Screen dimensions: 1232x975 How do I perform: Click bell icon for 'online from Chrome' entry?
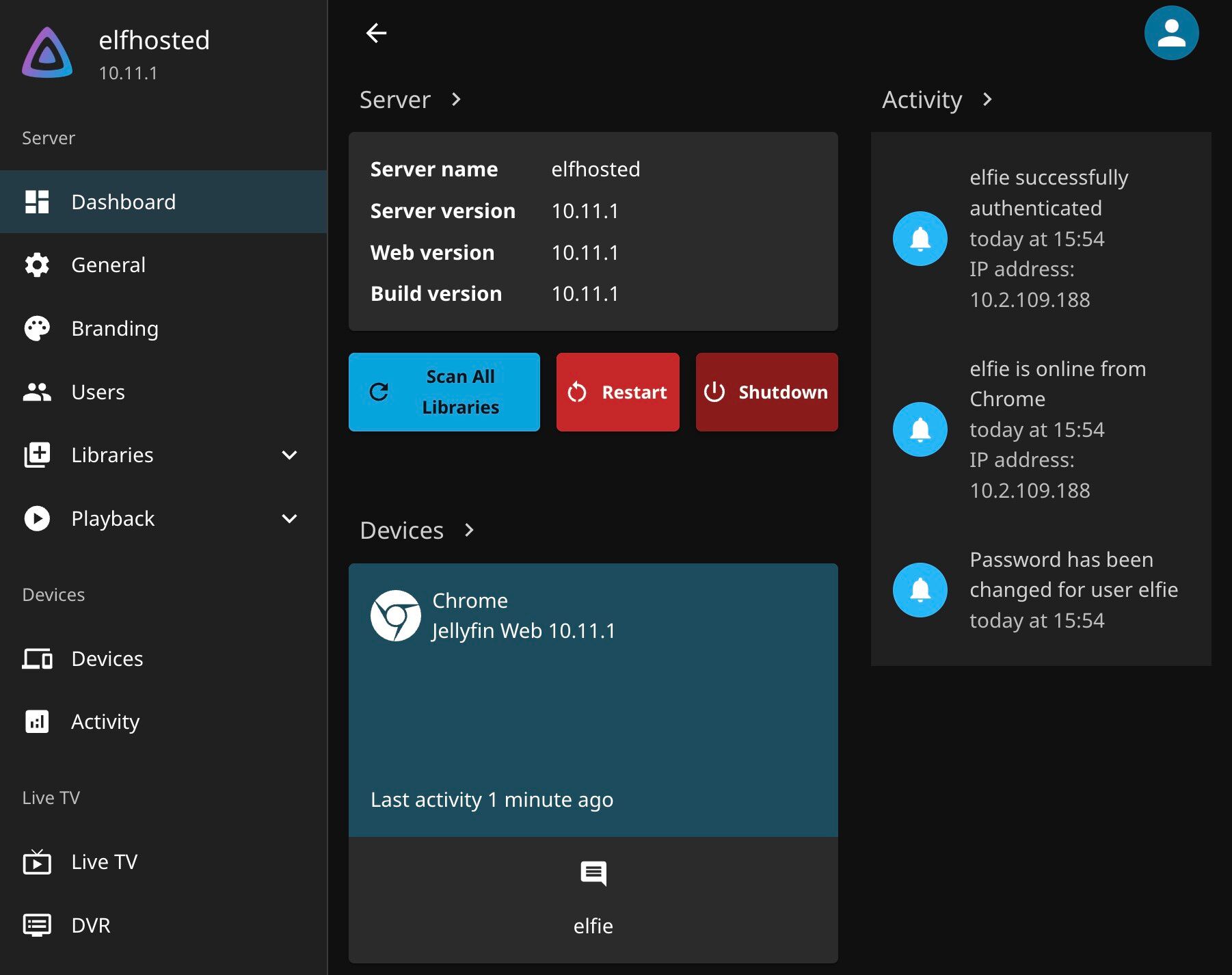click(x=920, y=429)
